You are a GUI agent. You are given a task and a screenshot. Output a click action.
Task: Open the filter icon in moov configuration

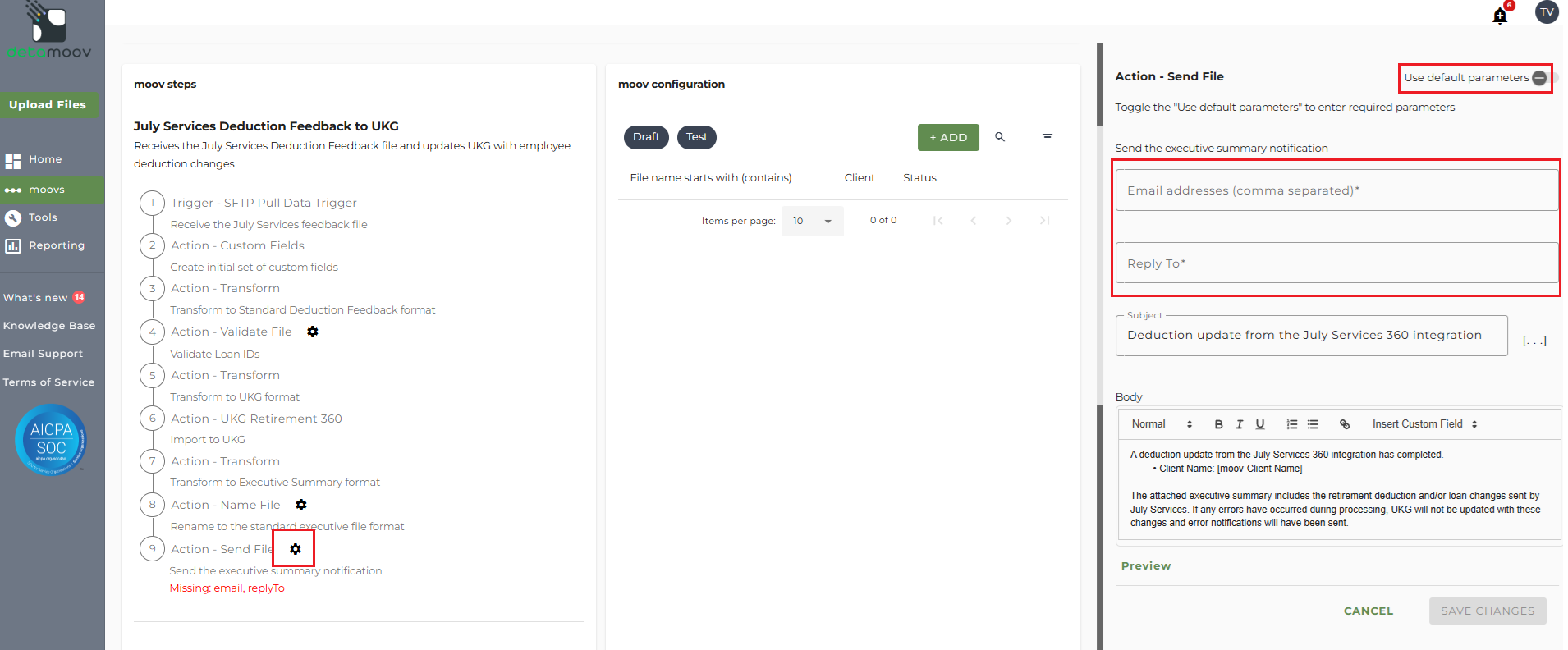pyautogui.click(x=1048, y=137)
